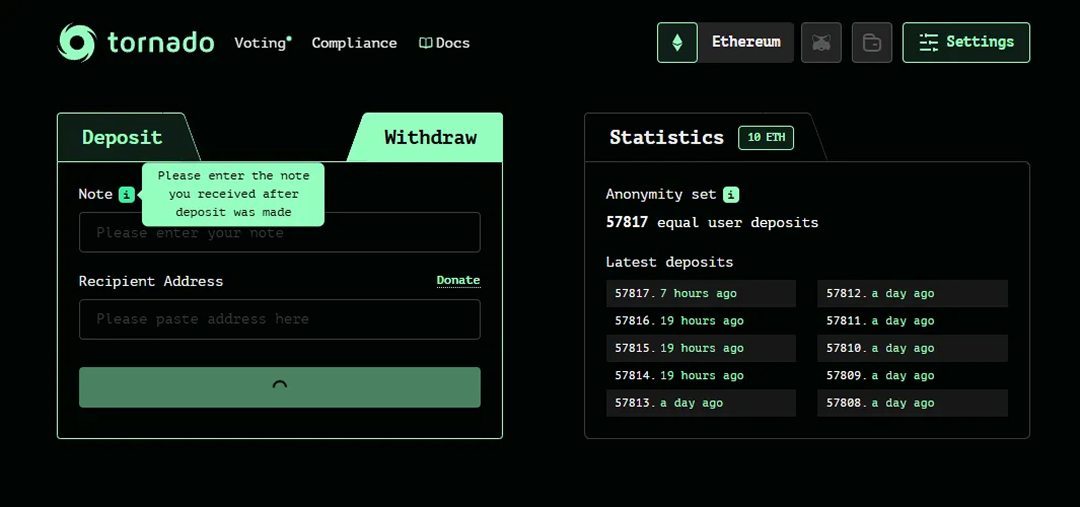Click the sliders icon in Settings button

tap(928, 42)
